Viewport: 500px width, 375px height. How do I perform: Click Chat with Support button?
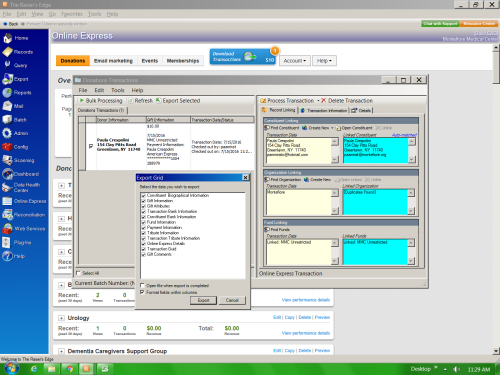(x=440, y=24)
